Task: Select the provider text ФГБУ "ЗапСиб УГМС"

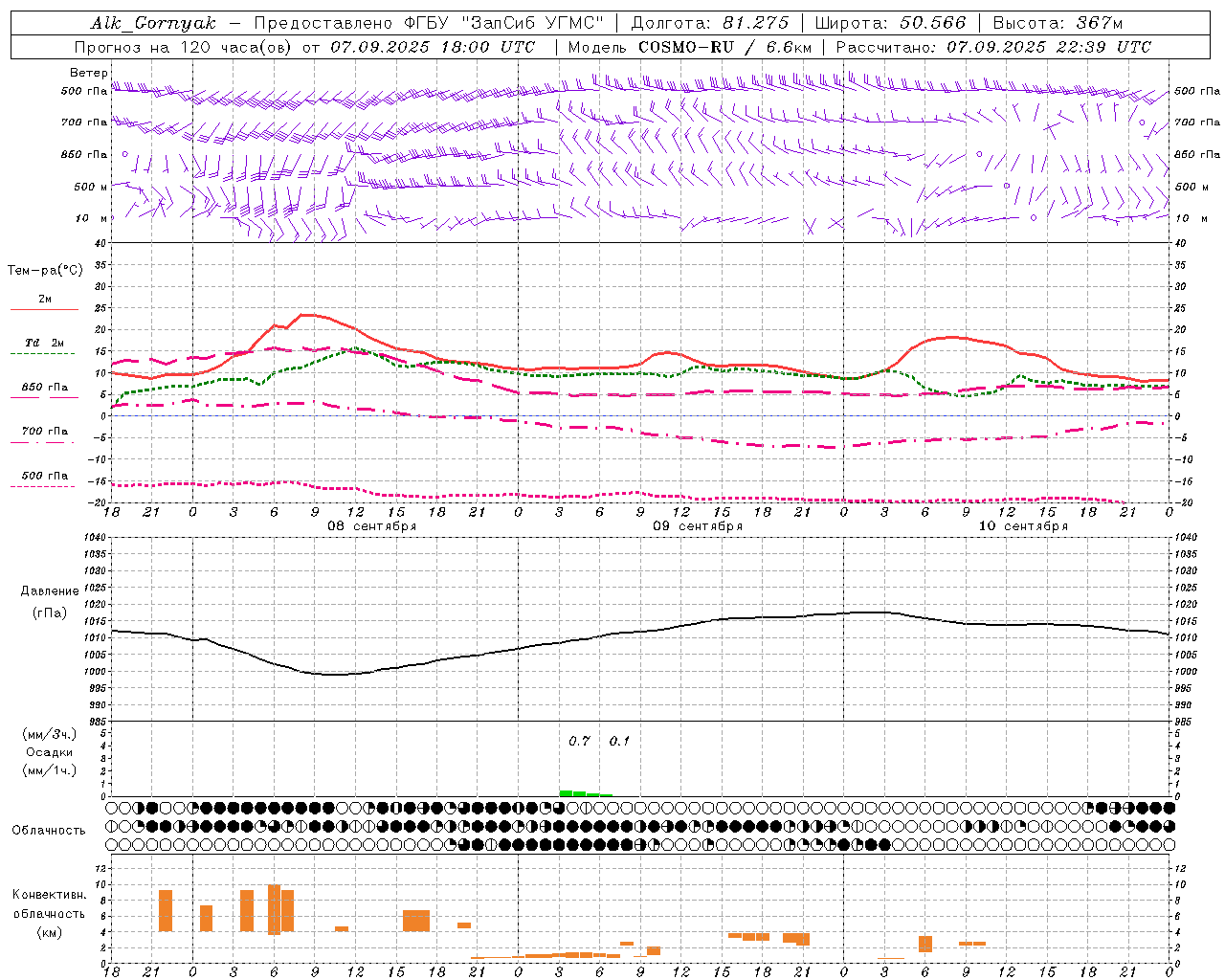Action: pyautogui.click(x=503, y=23)
